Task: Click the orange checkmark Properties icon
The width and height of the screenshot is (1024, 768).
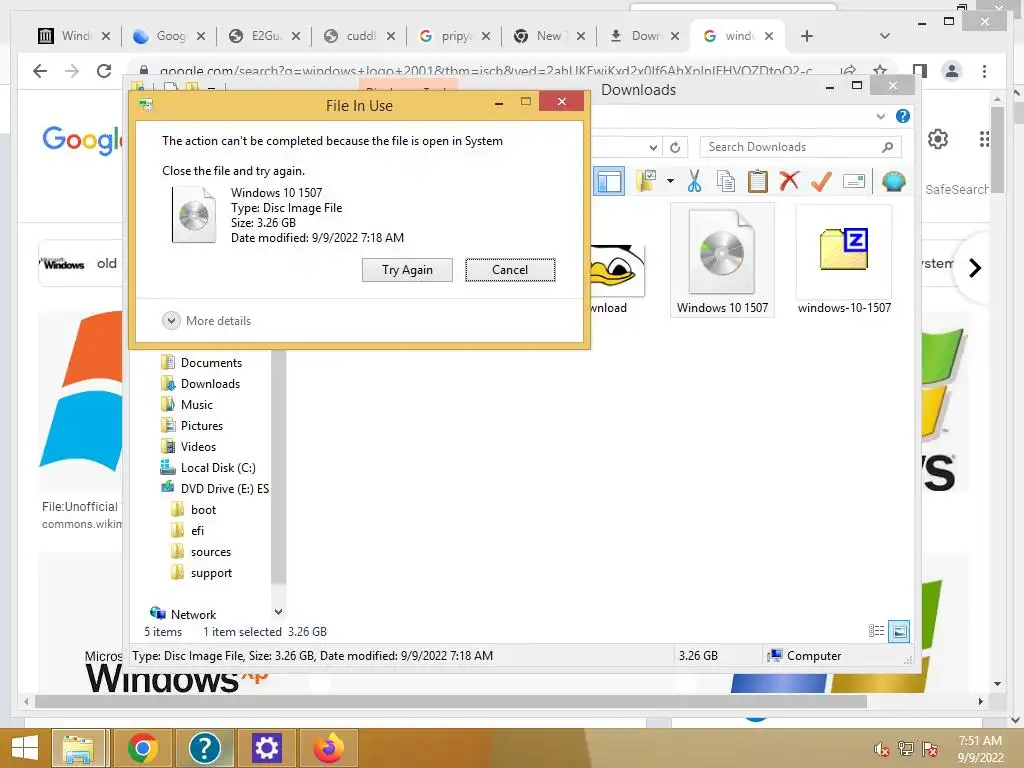Action: click(821, 181)
